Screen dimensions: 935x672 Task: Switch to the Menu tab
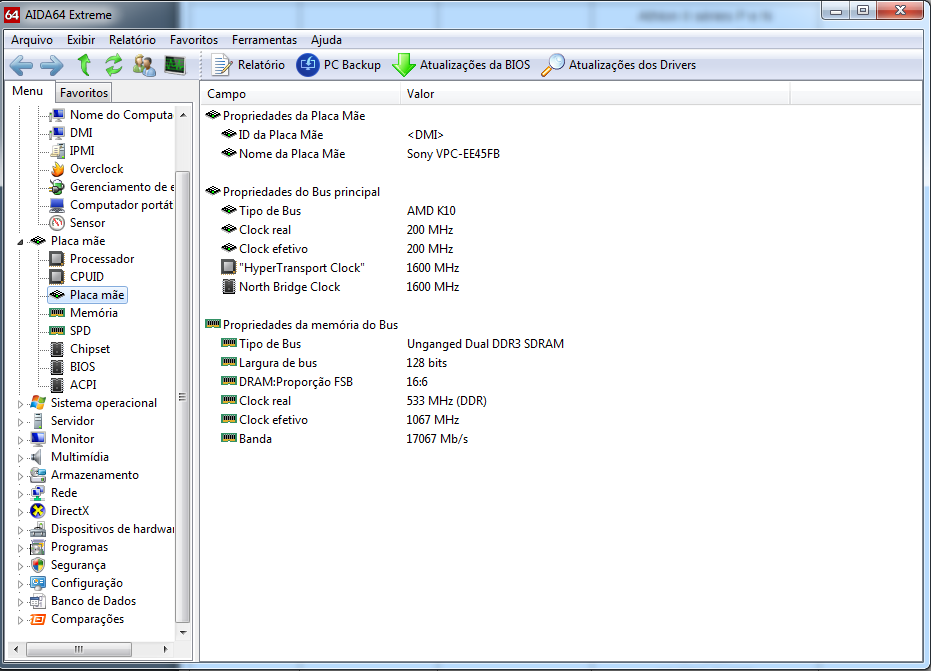[27, 91]
